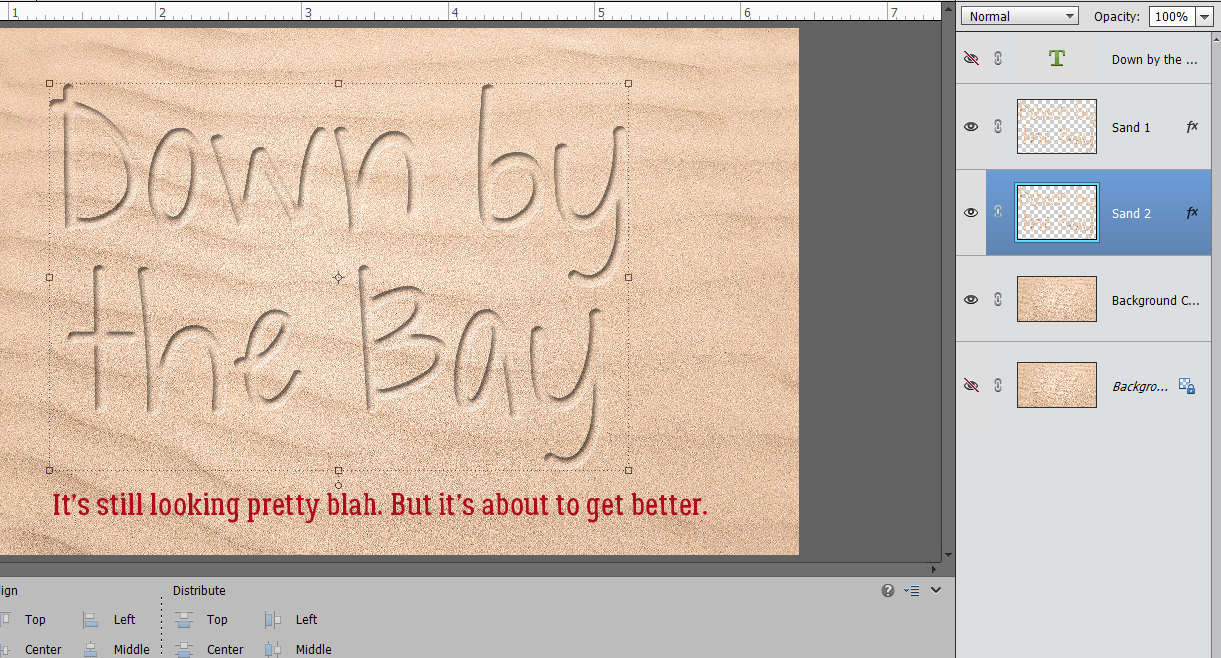Show the hidden locked Background layer
The image size is (1221, 658).
pos(970,385)
